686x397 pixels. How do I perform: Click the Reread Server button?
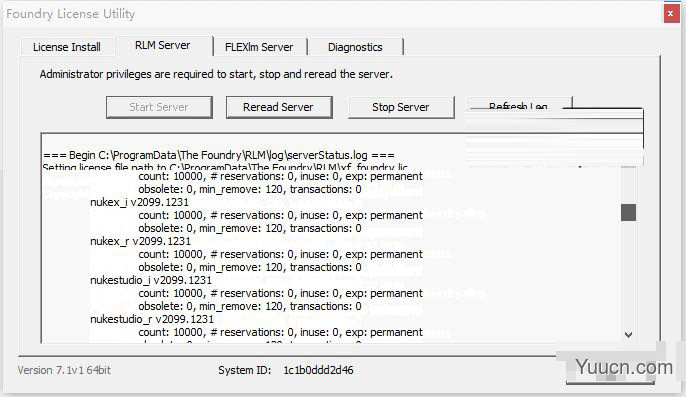click(279, 107)
